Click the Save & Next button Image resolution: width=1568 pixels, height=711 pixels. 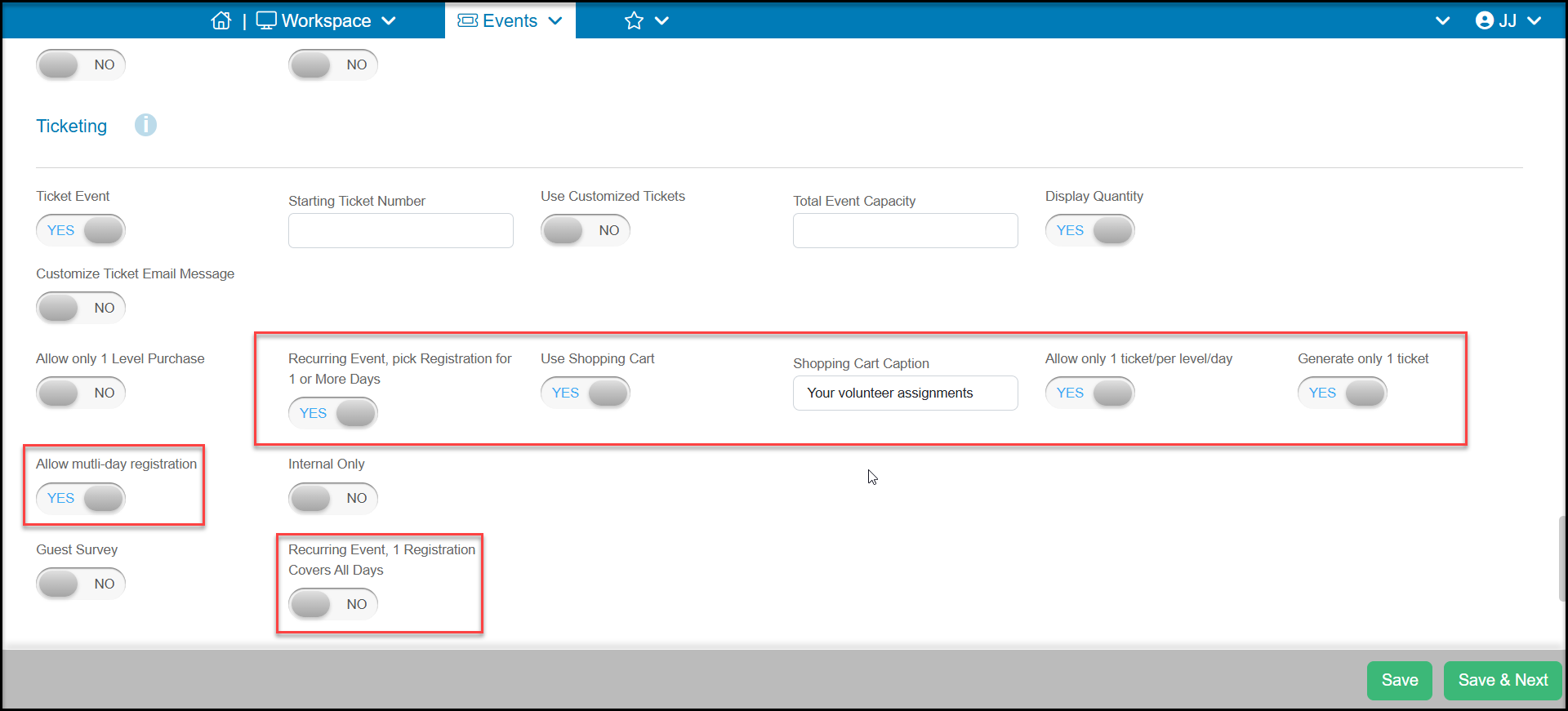(1503, 680)
